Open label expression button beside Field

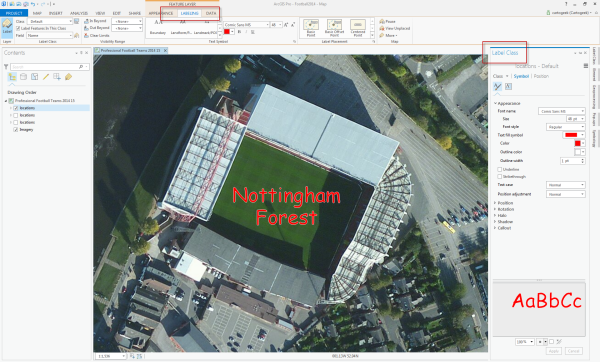77,35
